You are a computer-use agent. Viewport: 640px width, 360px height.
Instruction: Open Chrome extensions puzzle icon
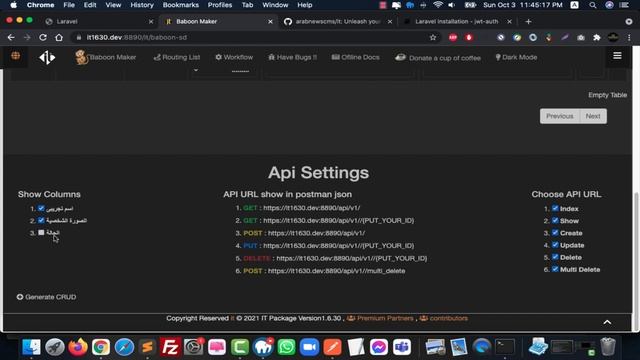click(x=597, y=37)
